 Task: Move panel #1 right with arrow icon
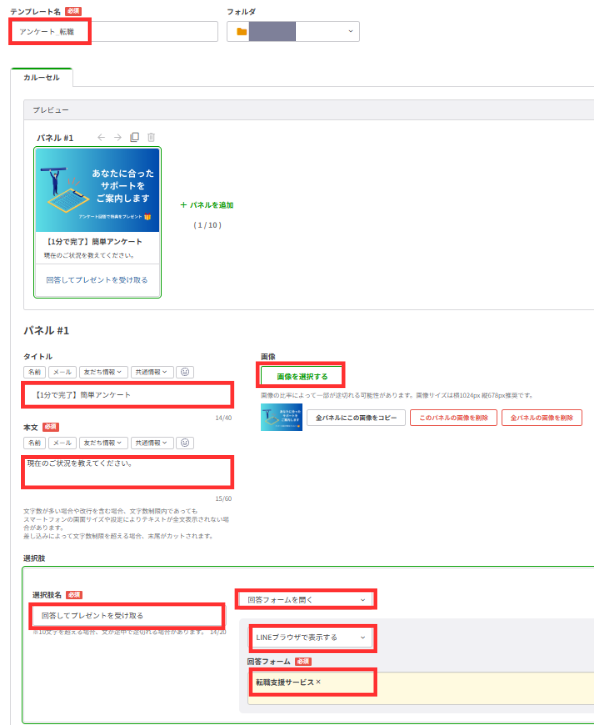tap(118, 137)
